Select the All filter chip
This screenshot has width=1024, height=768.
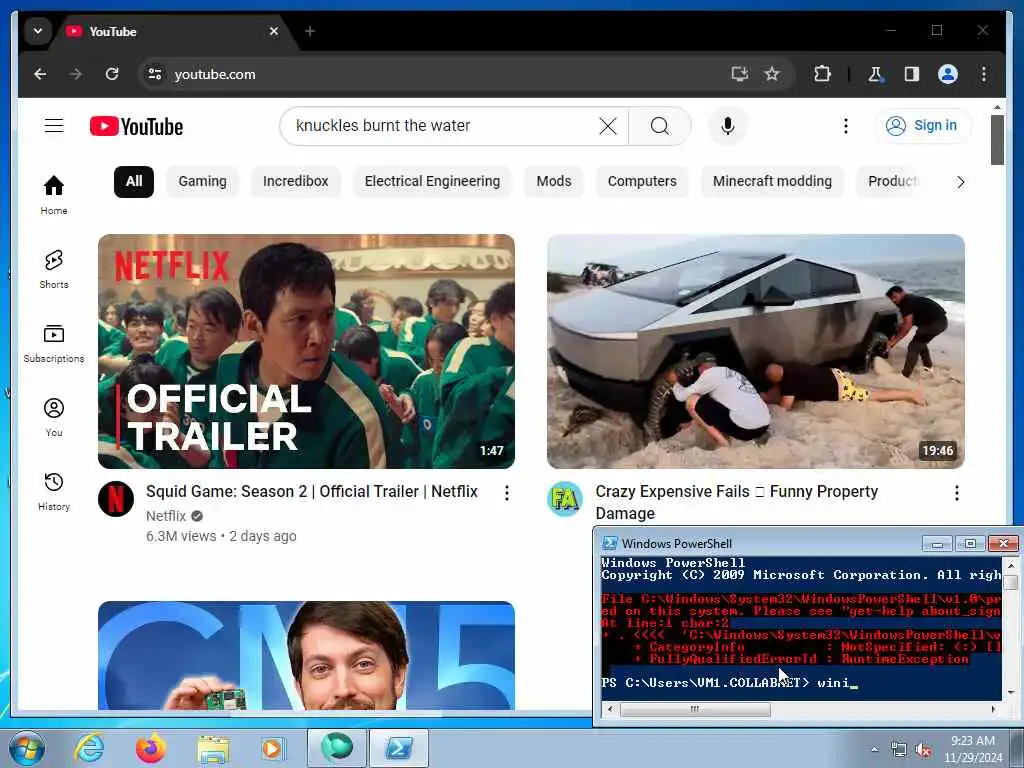click(134, 182)
